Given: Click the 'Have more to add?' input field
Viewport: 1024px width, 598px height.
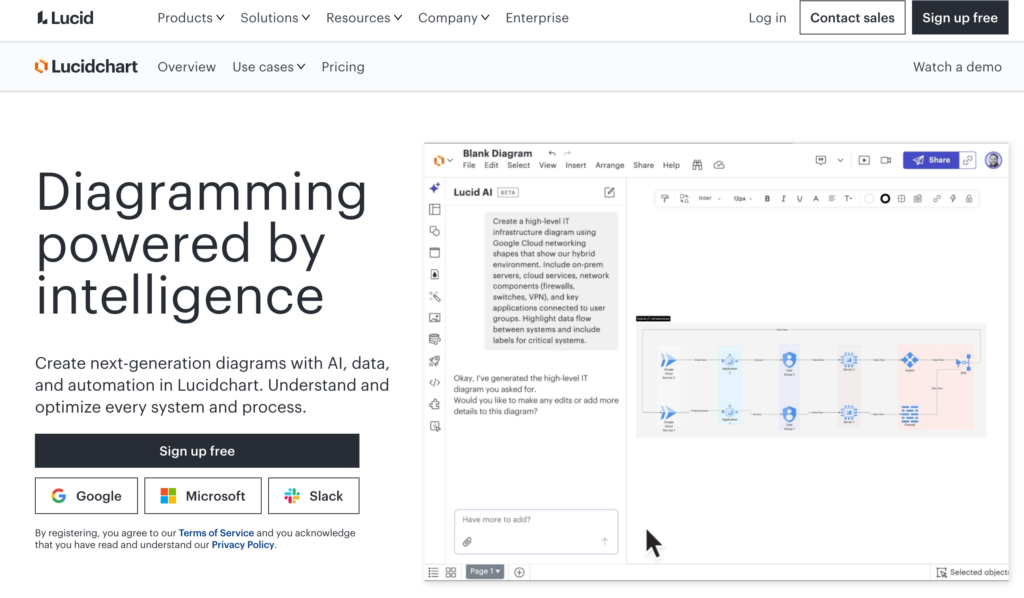Looking at the screenshot, I should [x=536, y=531].
